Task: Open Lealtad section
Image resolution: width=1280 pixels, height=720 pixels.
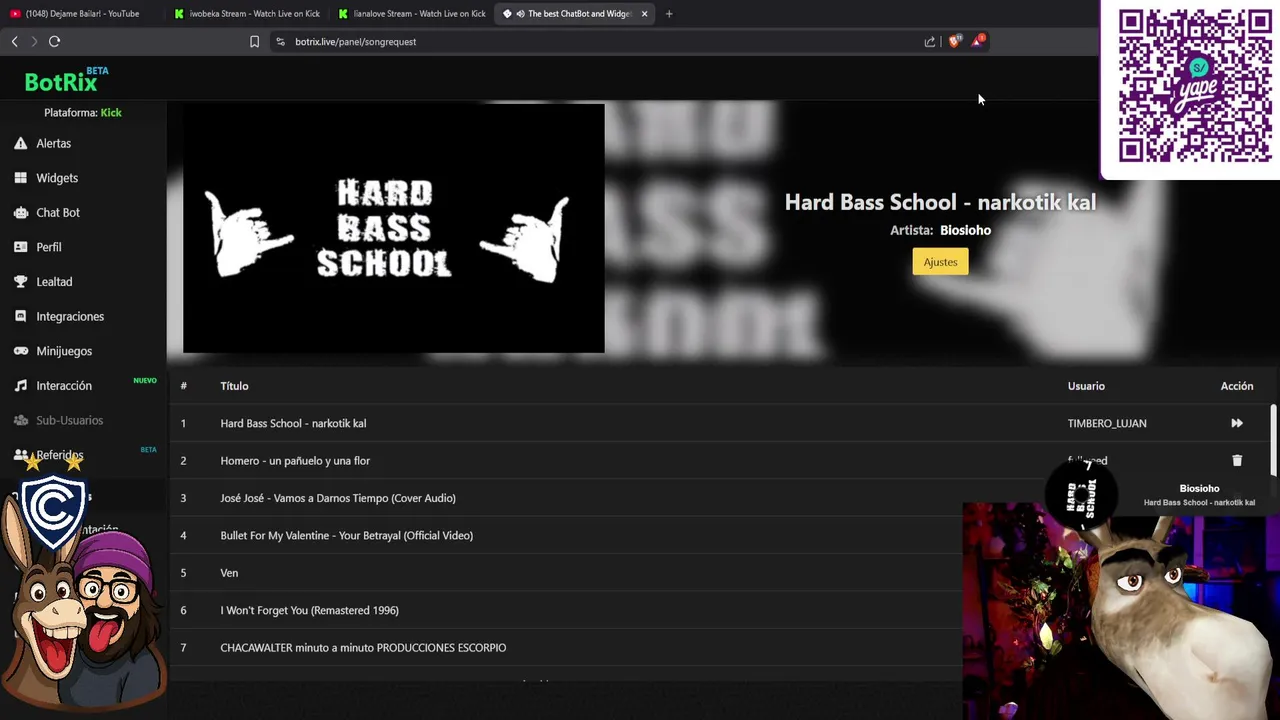Action: [54, 282]
